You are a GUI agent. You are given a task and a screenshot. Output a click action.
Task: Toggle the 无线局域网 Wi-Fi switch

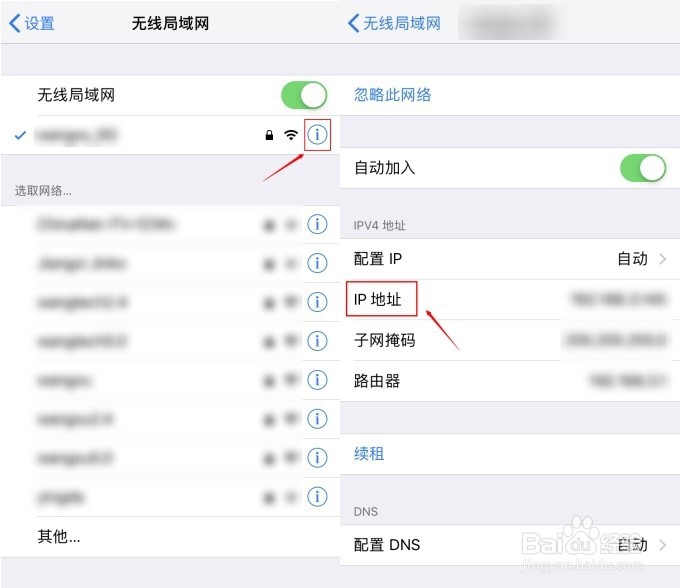pyautogui.click(x=303, y=95)
